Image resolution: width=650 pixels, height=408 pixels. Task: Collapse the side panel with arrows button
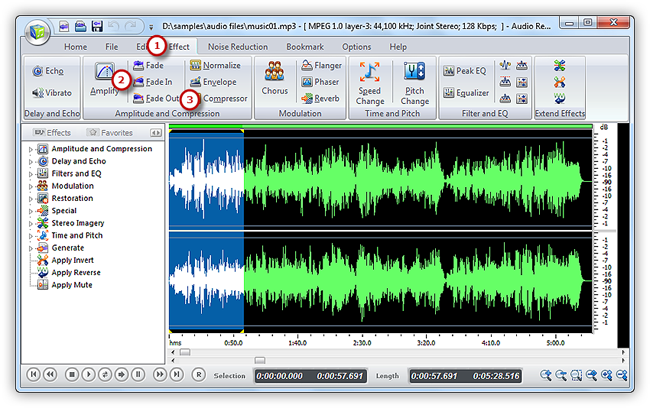point(156,133)
